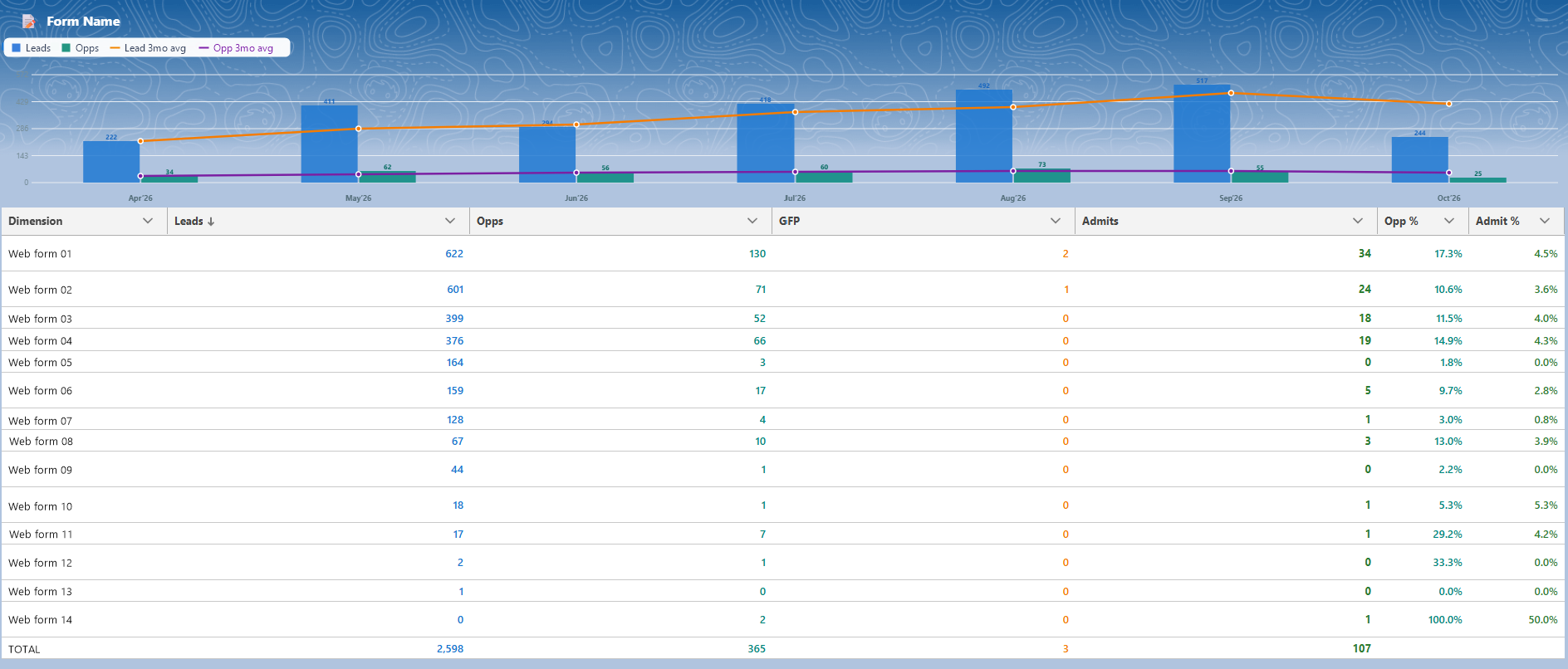Click the 601 leads value for Web form 02
The height and width of the screenshot is (669, 1568).
(455, 290)
